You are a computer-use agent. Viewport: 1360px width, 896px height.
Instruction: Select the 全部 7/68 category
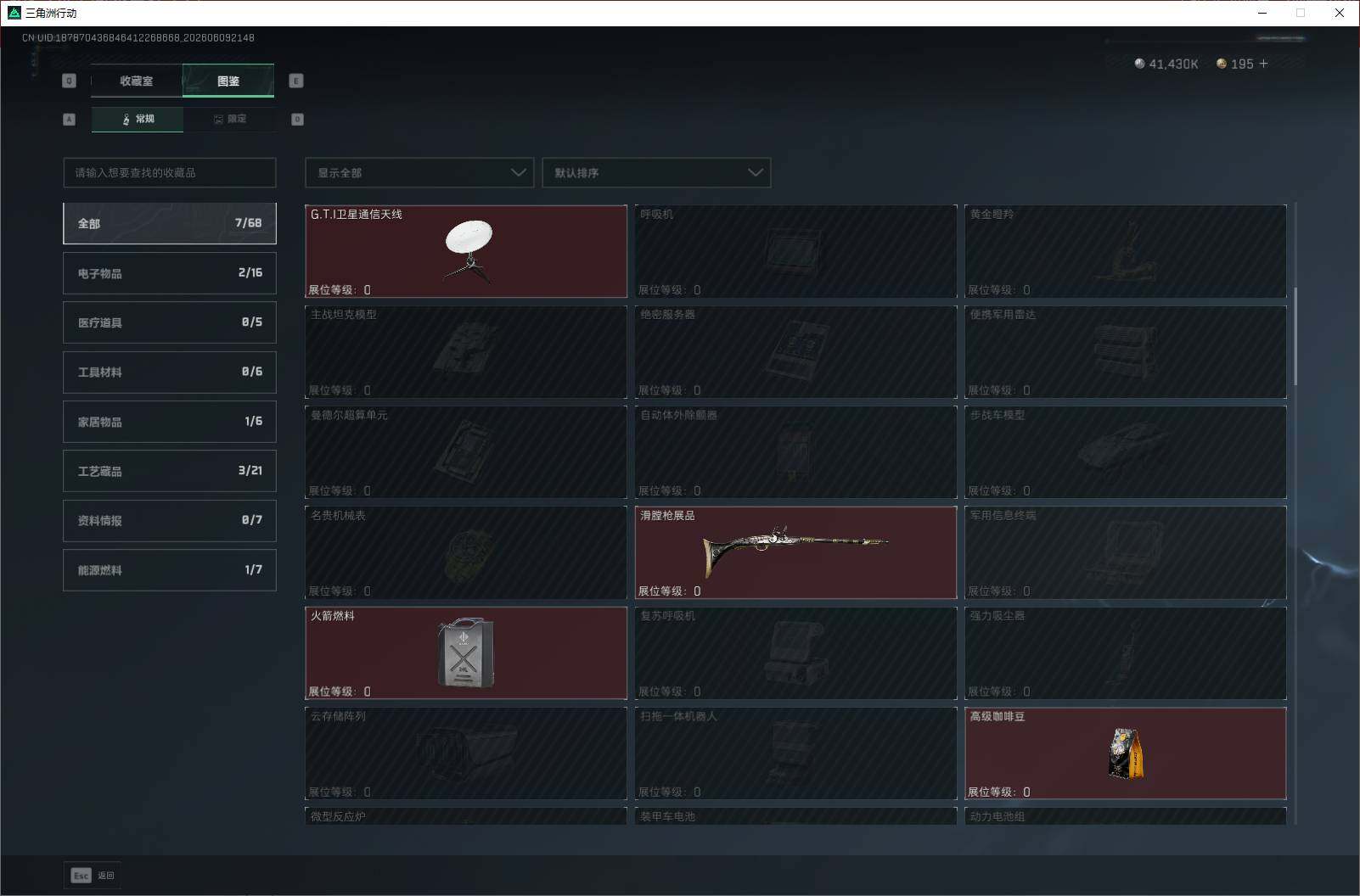170,223
